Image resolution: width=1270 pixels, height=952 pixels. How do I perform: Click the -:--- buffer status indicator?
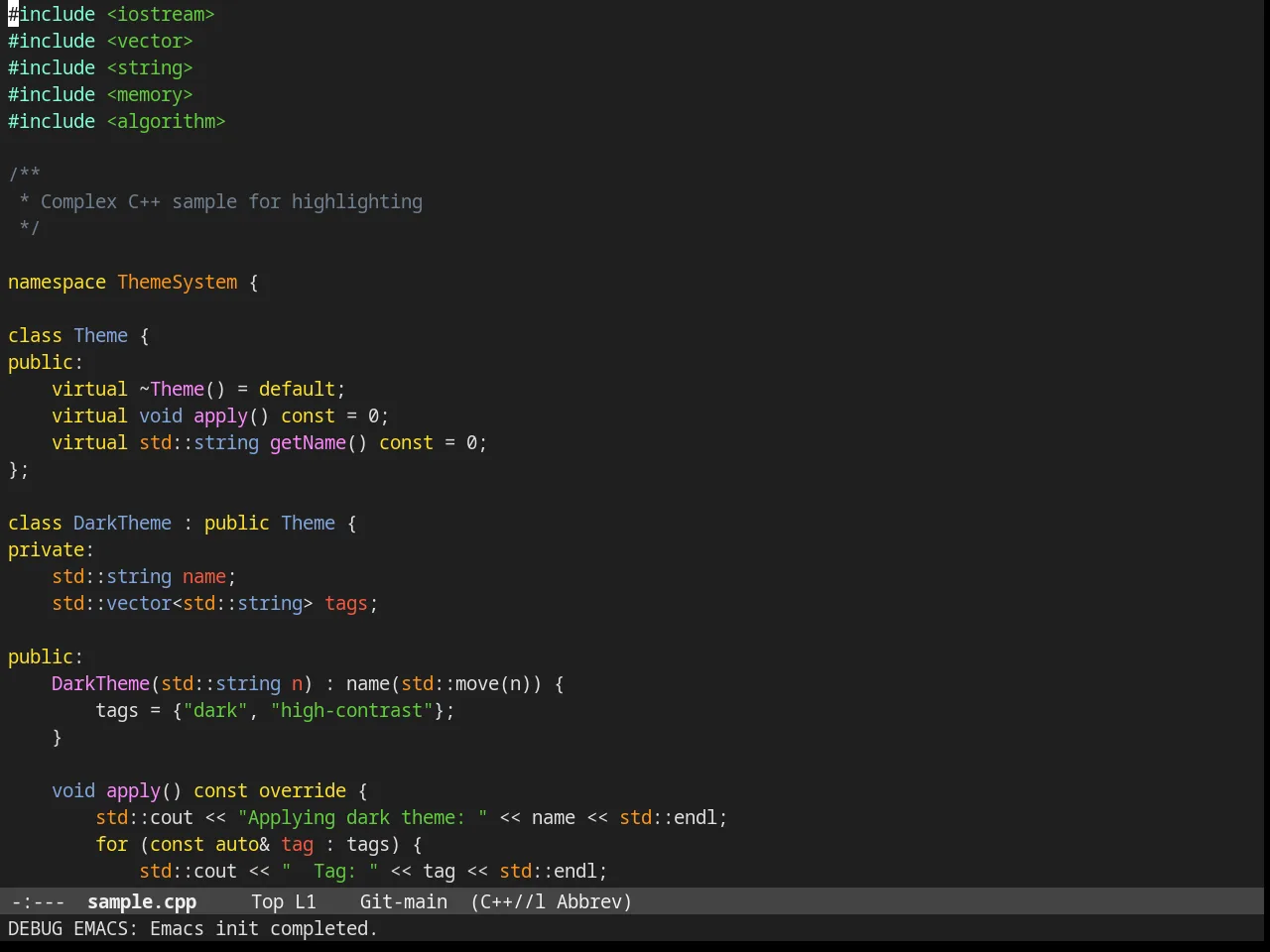tap(38, 901)
